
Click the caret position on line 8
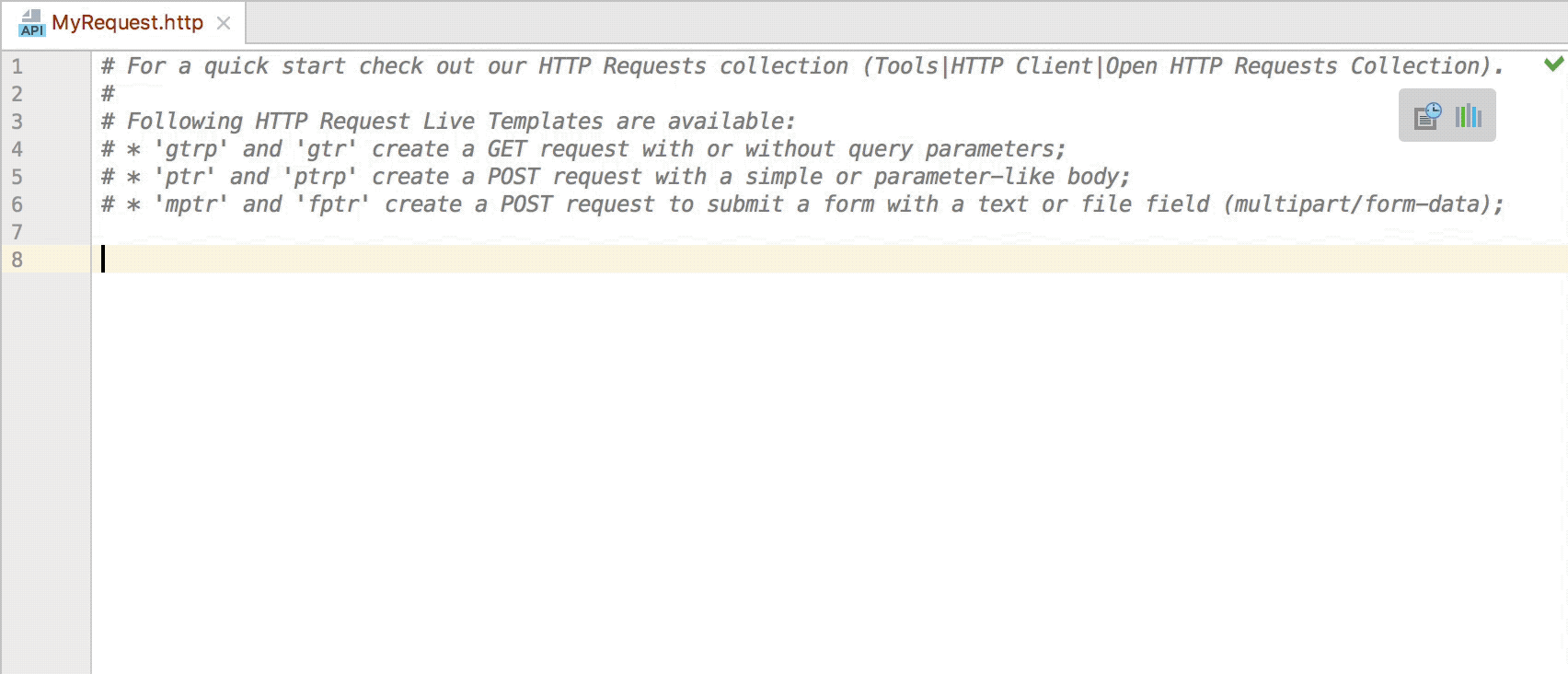tap(104, 260)
